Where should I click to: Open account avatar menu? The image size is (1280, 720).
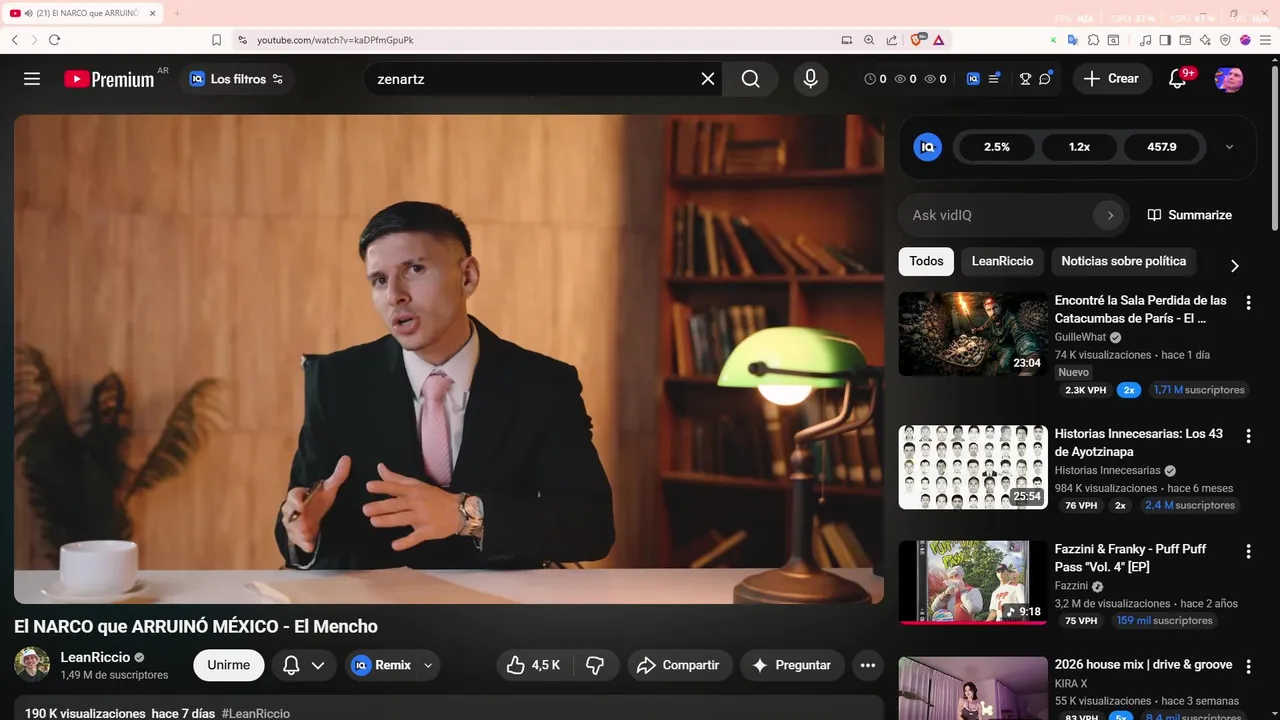point(1228,79)
